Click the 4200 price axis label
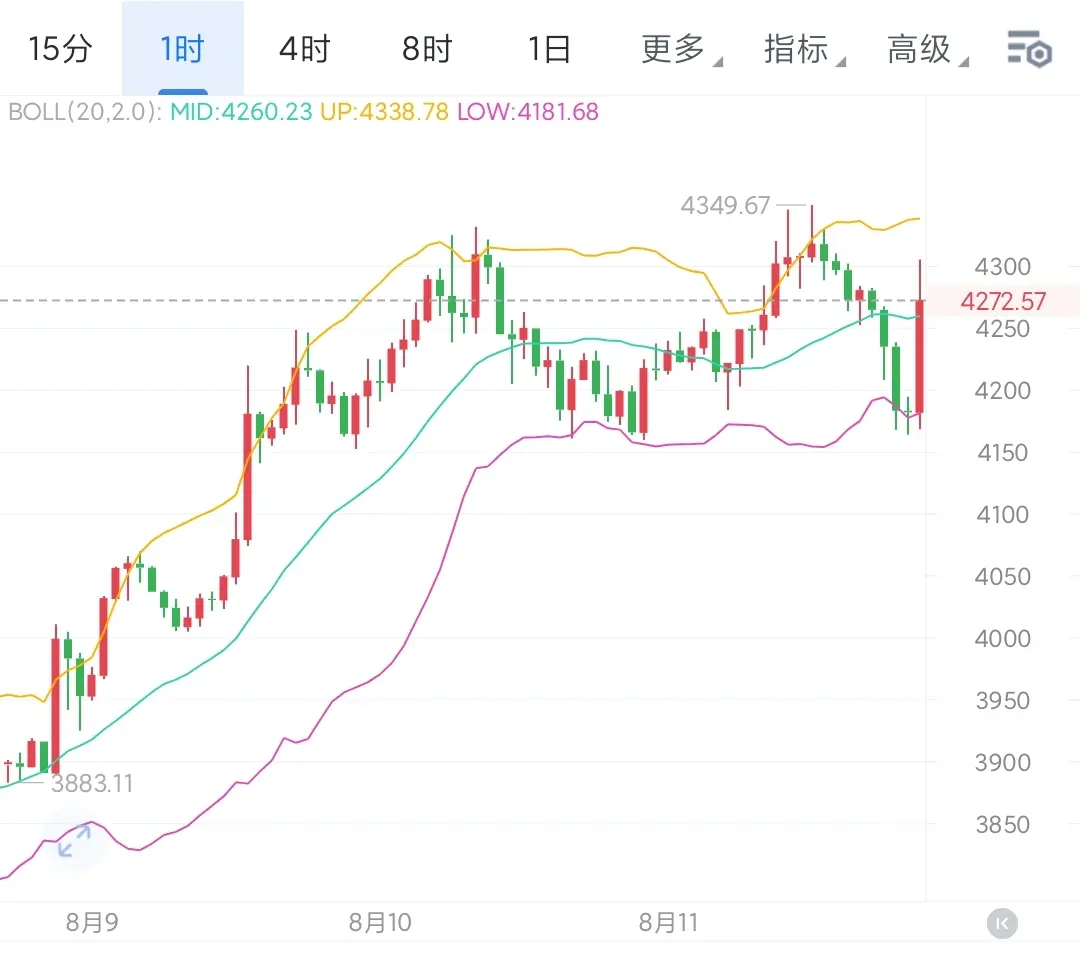This screenshot has width=1080, height=961. pos(1002,391)
